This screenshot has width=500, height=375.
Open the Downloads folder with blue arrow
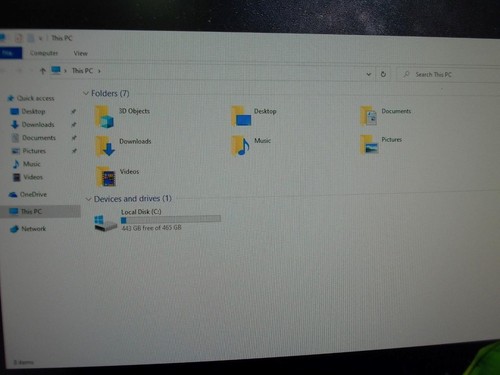105,146
